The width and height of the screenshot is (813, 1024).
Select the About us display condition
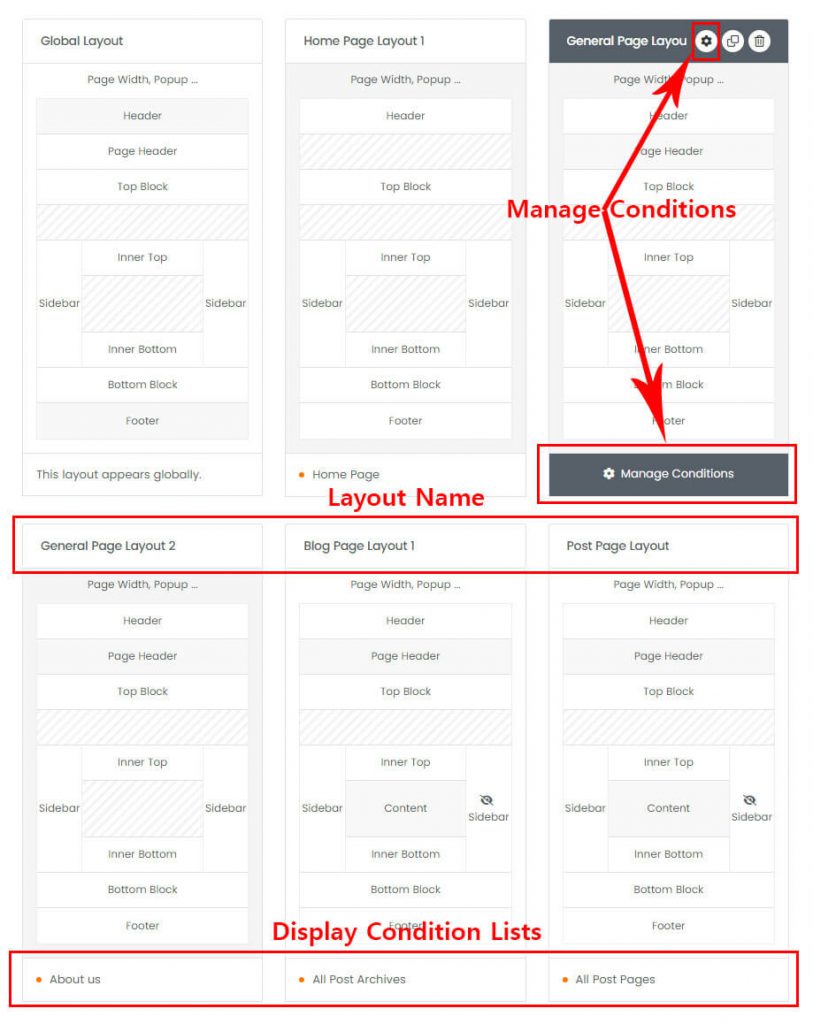tap(74, 980)
